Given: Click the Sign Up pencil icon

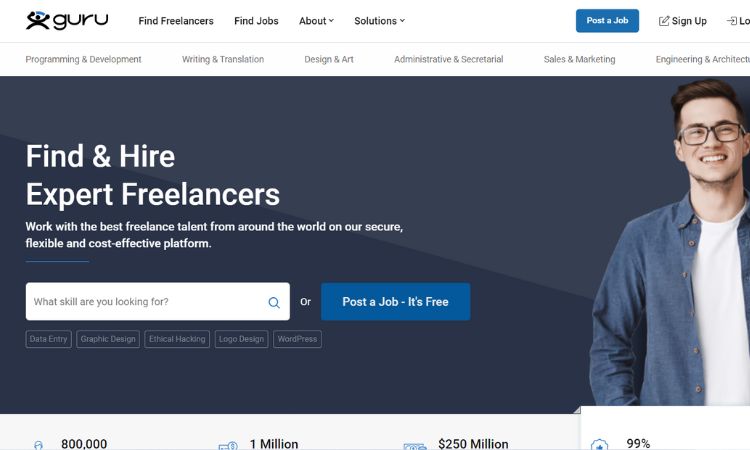Looking at the screenshot, I should [664, 21].
